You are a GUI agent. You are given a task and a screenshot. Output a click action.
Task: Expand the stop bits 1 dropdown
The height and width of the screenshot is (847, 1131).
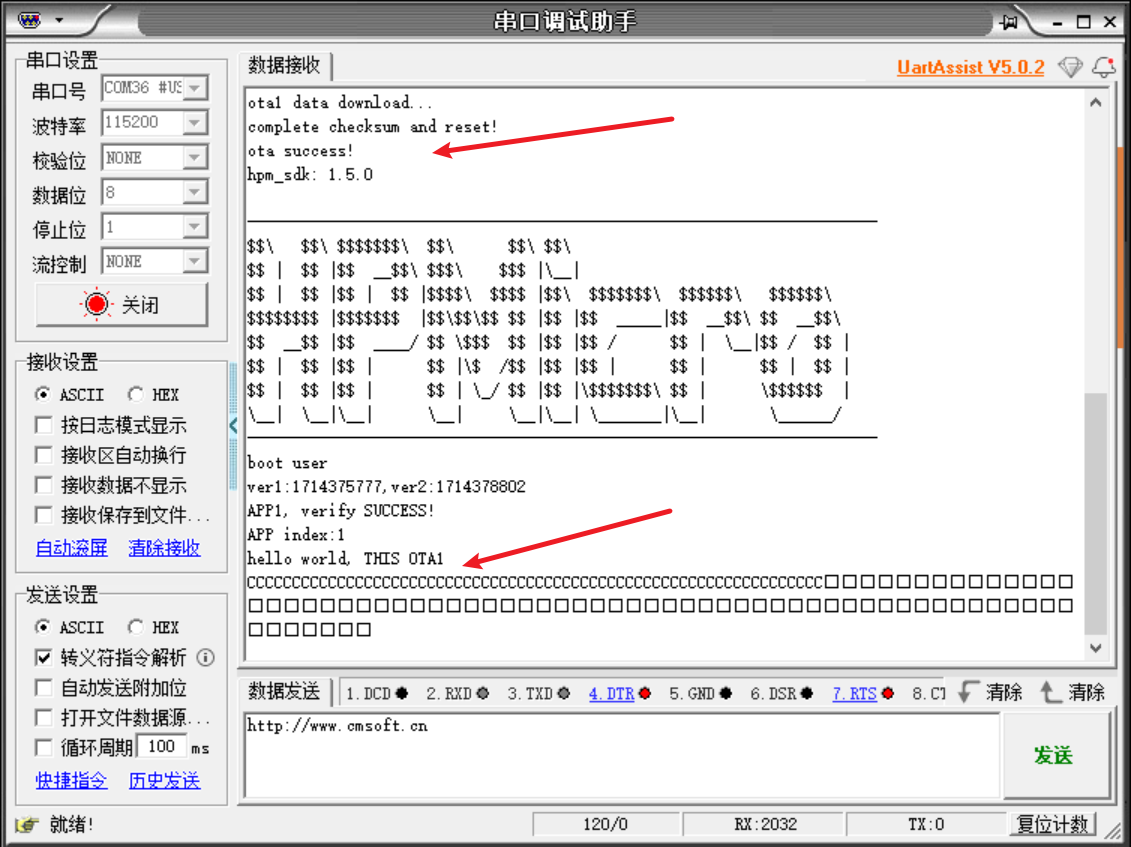[x=195, y=227]
